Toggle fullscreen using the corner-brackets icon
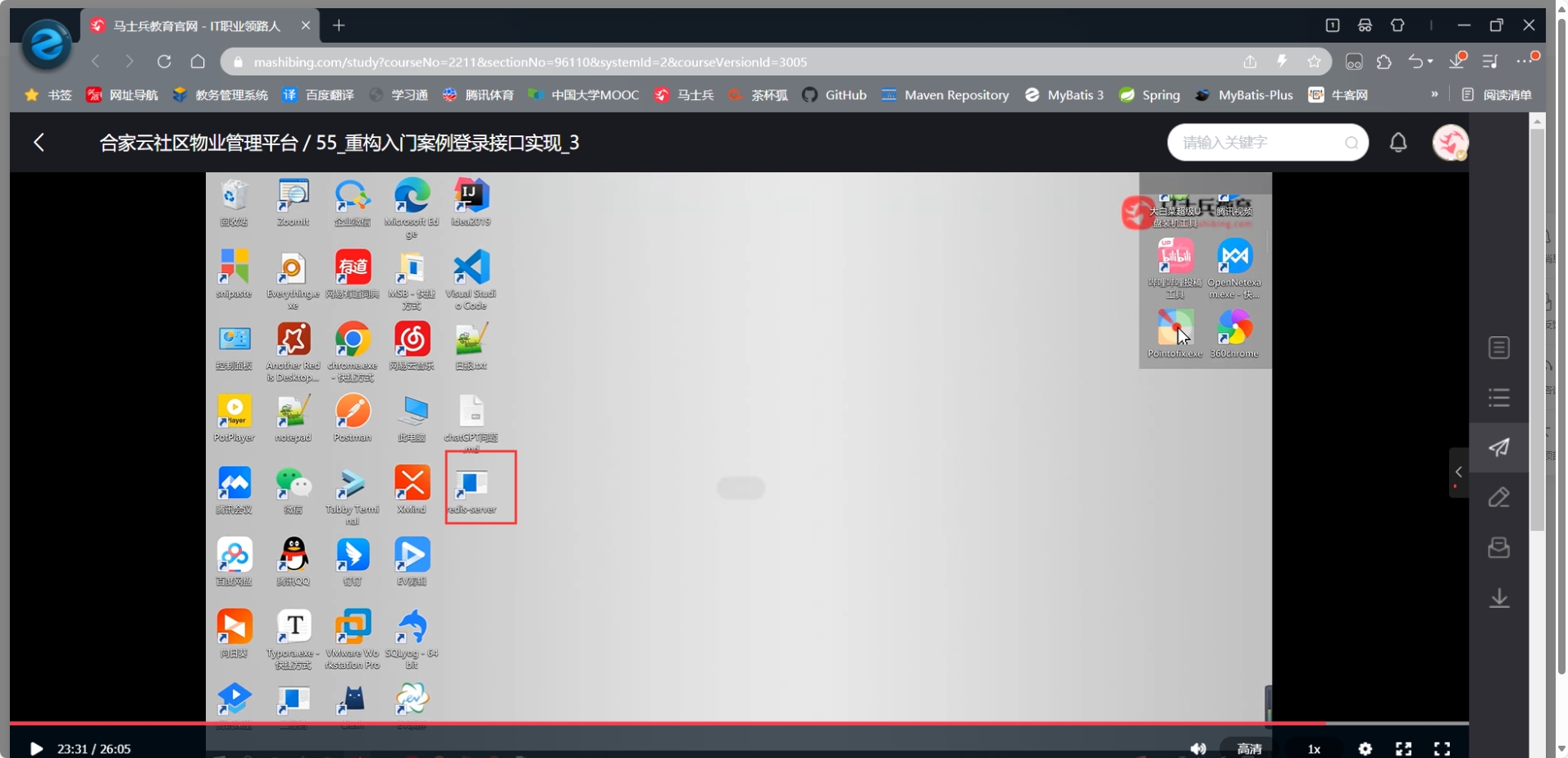Image resolution: width=1568 pixels, height=758 pixels. pos(1442,748)
